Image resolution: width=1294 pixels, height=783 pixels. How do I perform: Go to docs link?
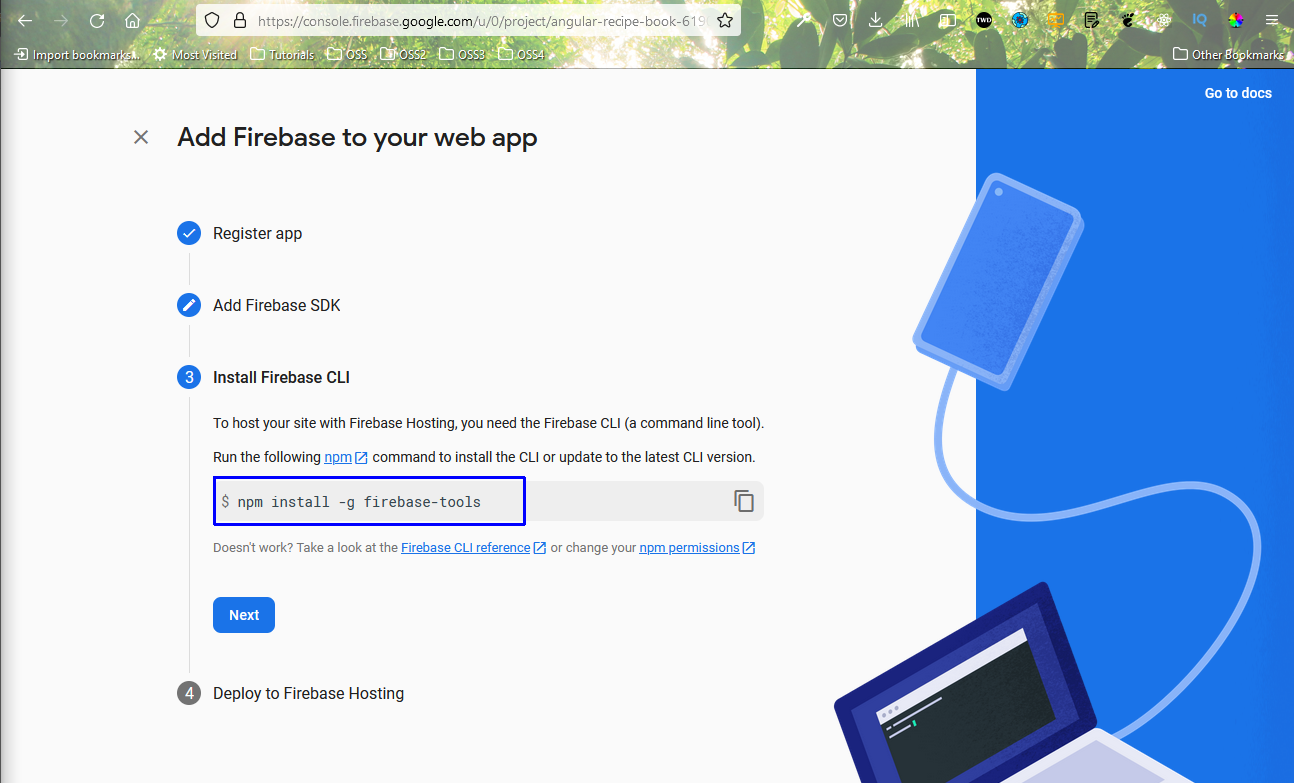[x=1238, y=93]
